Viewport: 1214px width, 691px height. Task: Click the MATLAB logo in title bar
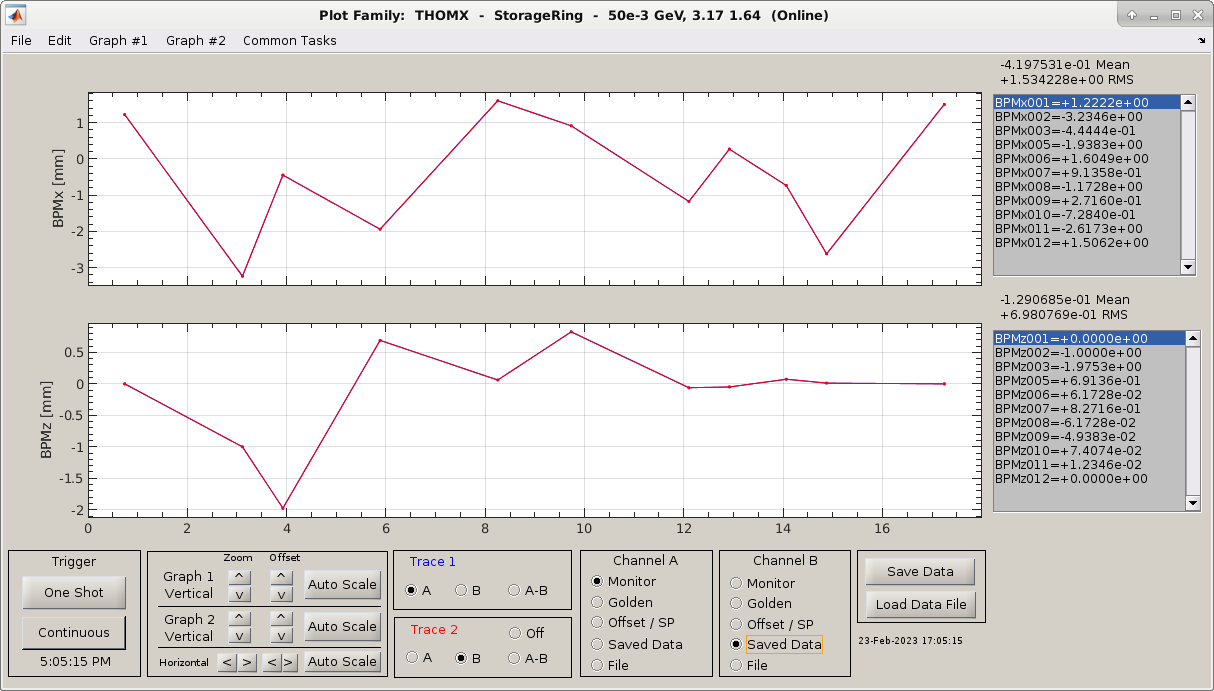(17, 15)
